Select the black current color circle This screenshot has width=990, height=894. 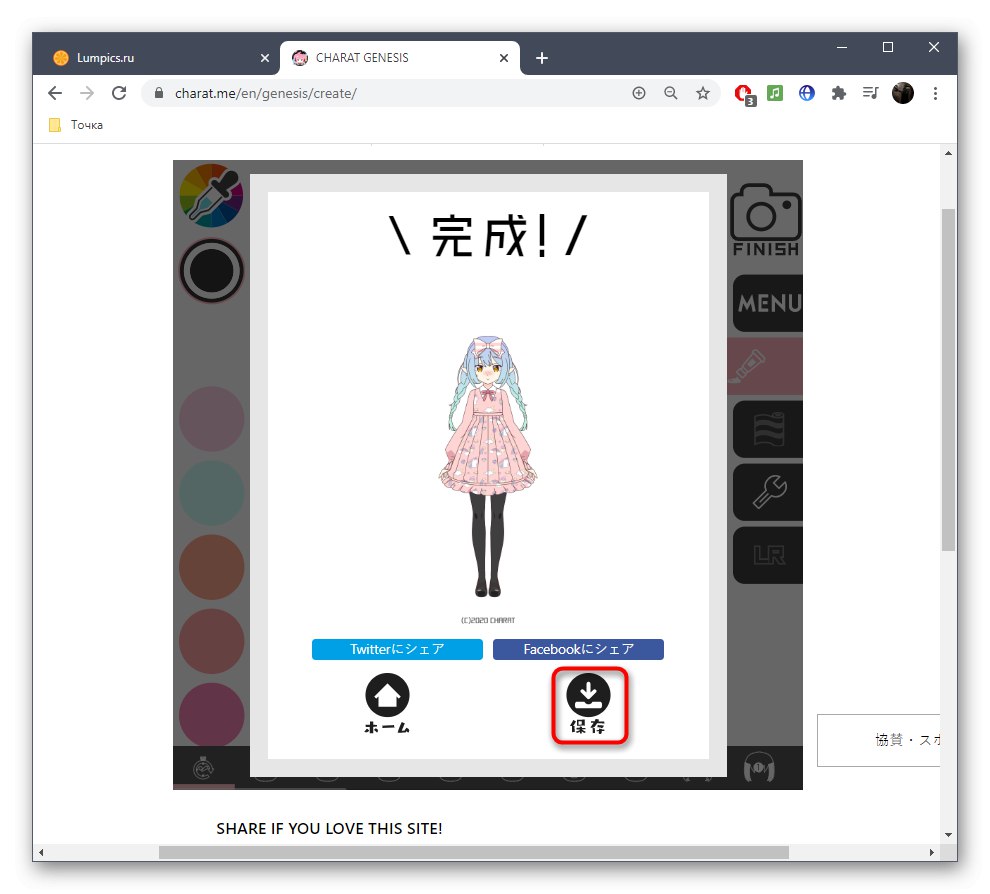tap(212, 271)
